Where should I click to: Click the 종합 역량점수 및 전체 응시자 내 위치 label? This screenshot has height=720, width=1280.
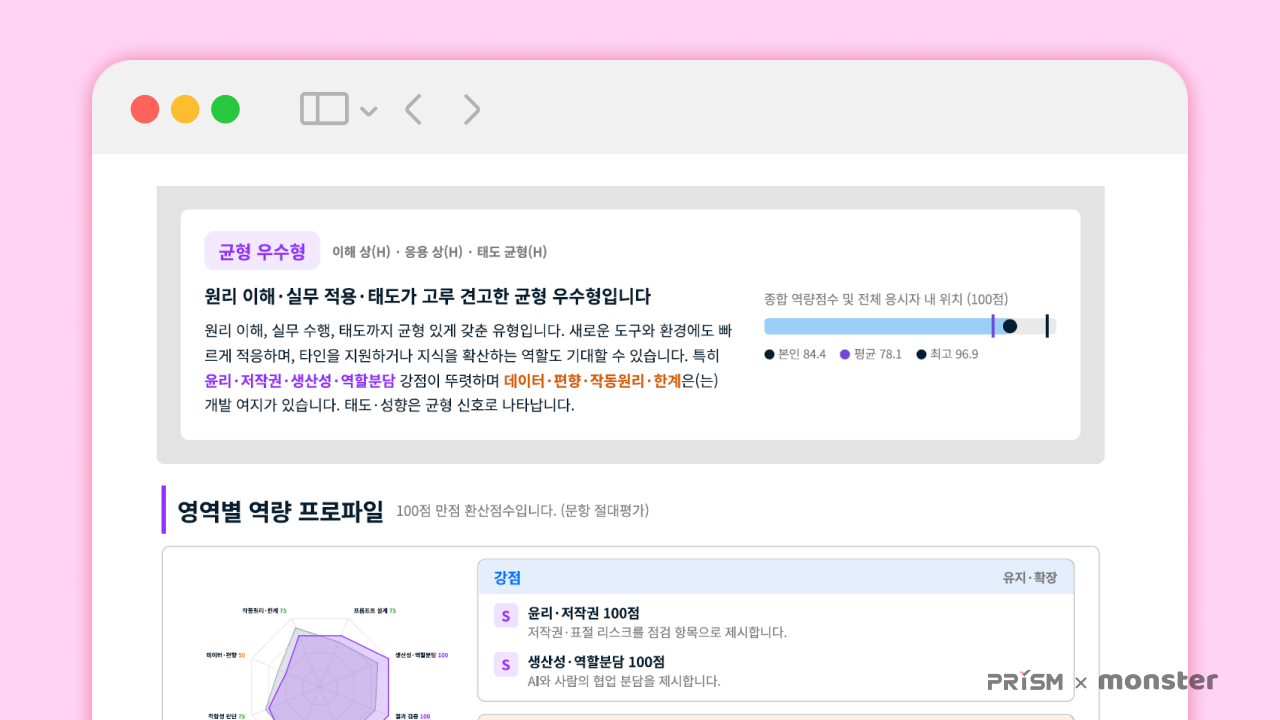click(886, 299)
